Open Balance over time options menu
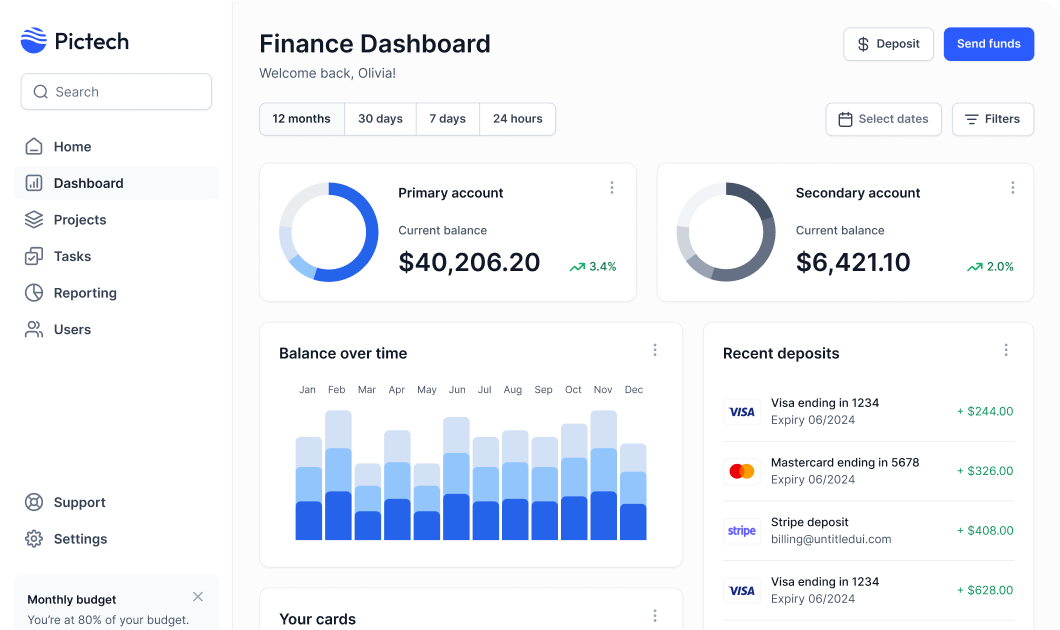Image resolution: width=1060 pixels, height=630 pixels. pyautogui.click(x=655, y=350)
